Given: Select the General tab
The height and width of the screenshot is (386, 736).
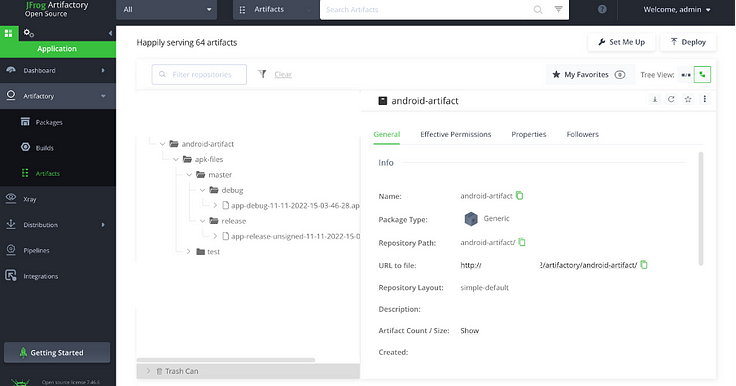Looking at the screenshot, I should [387, 134].
